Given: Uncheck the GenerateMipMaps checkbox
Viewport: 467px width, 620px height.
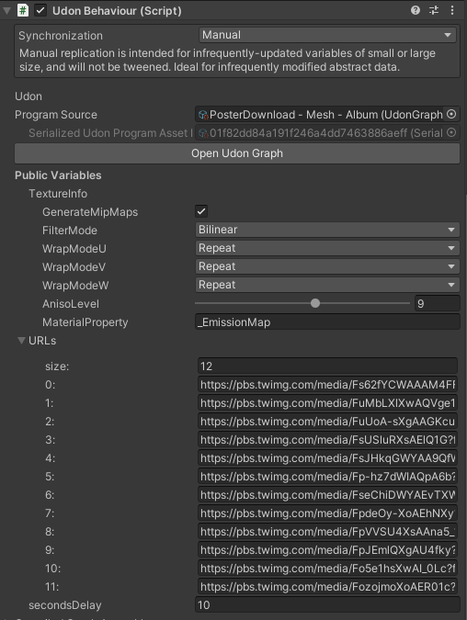Looking at the screenshot, I should pos(201,211).
